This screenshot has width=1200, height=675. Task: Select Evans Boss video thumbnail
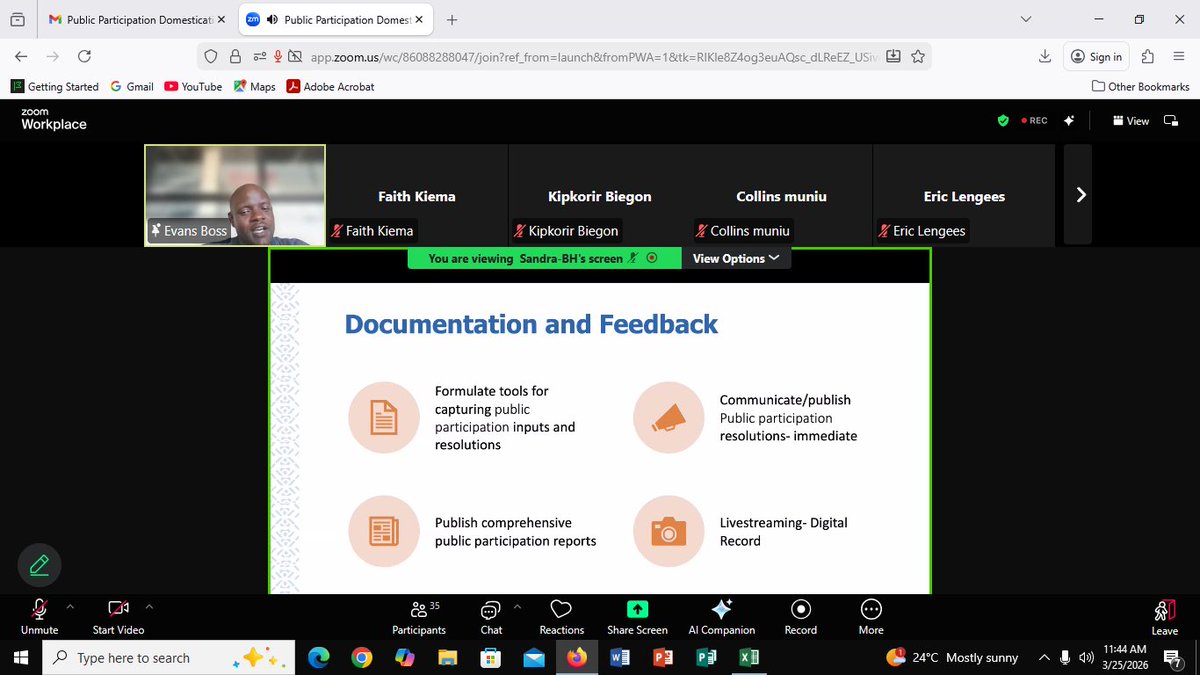point(235,195)
